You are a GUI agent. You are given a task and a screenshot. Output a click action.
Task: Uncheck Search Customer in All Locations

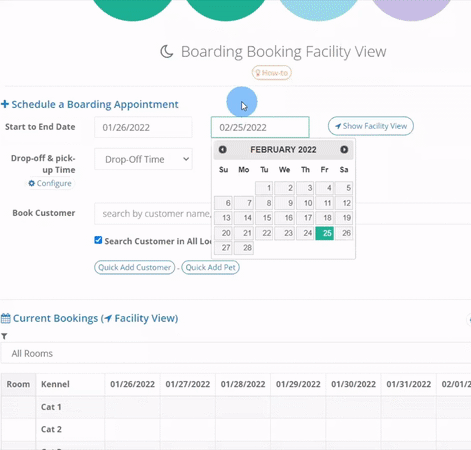coord(98,240)
